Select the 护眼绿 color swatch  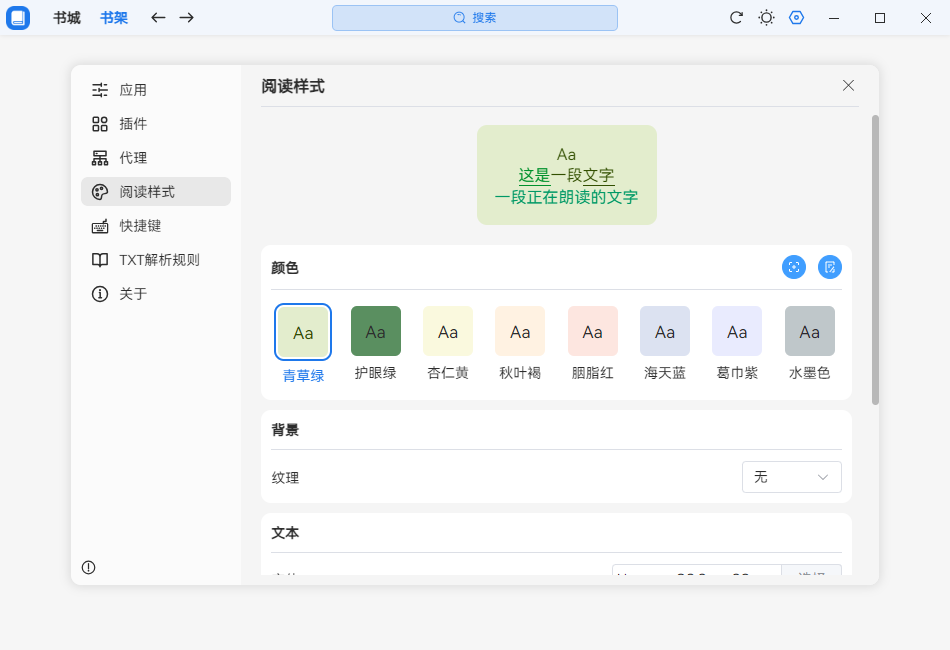376,331
